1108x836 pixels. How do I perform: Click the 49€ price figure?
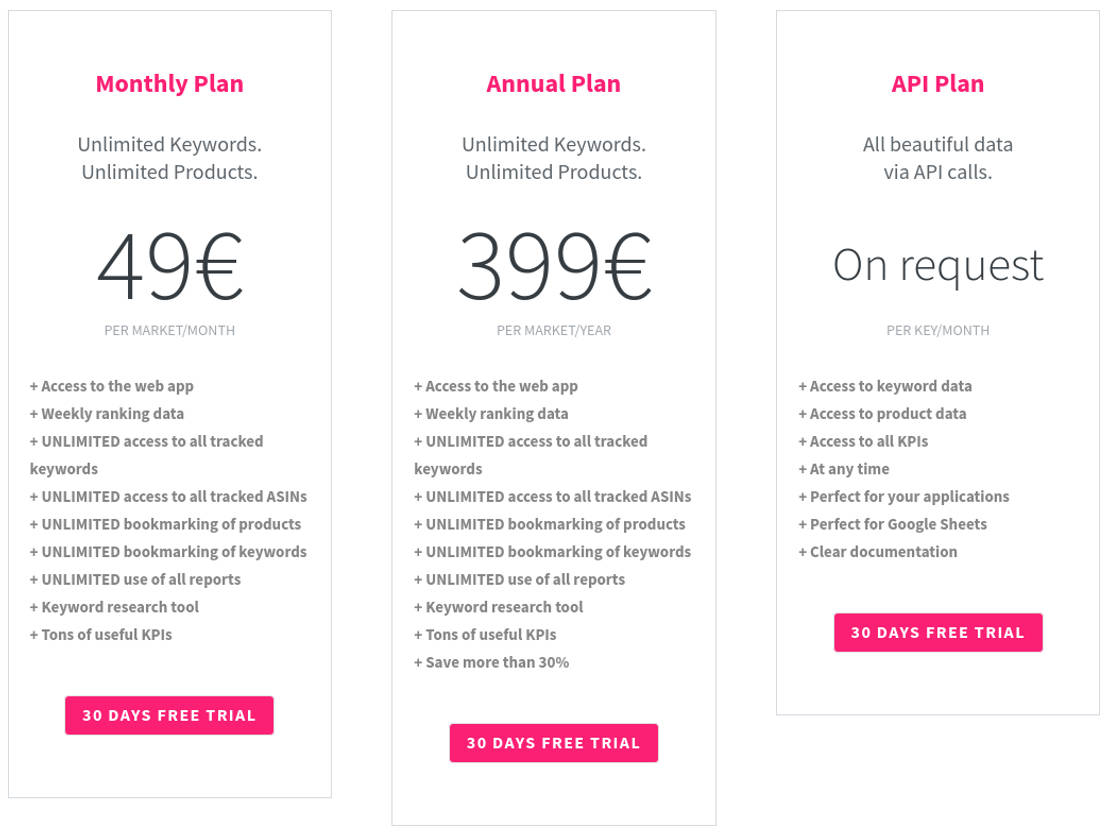pos(169,266)
